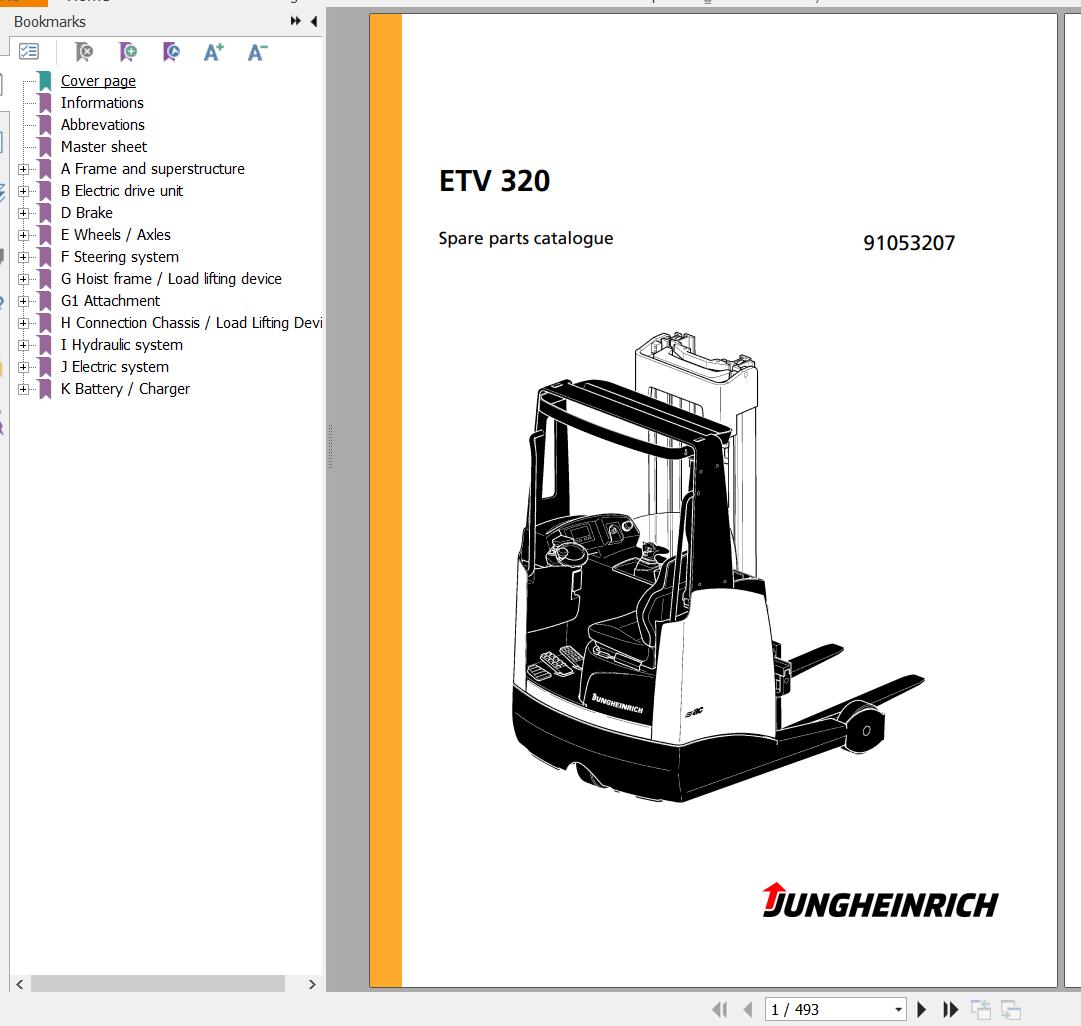Click the bookmark icon beside K Battery / Charger
Screen dimensions: 1081x1026
(x=46, y=389)
